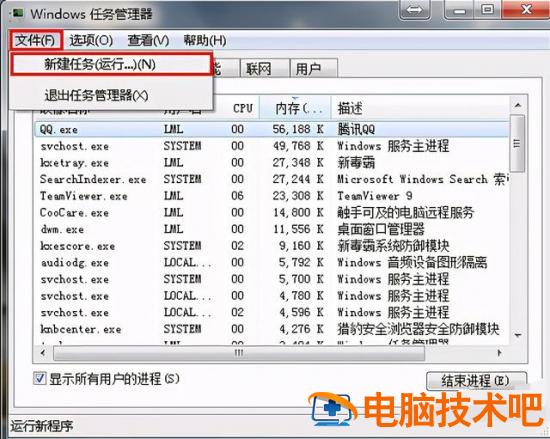
Task: Select the SearchIndexer.exe process
Action: [x=271, y=179]
